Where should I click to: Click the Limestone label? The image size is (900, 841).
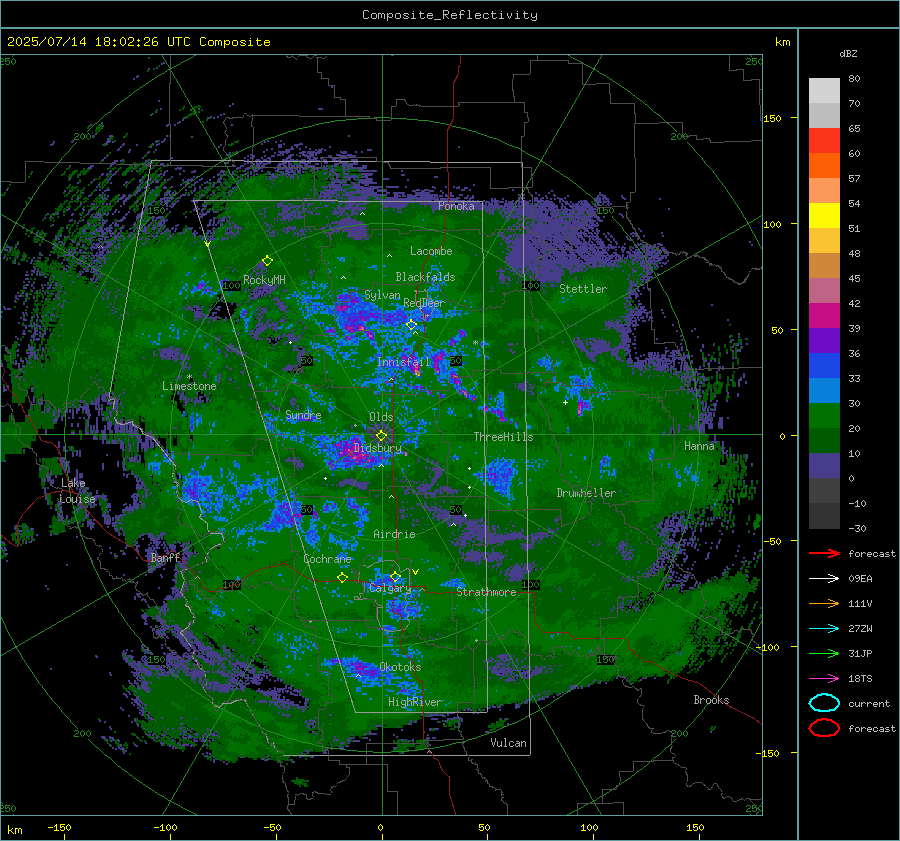click(189, 386)
